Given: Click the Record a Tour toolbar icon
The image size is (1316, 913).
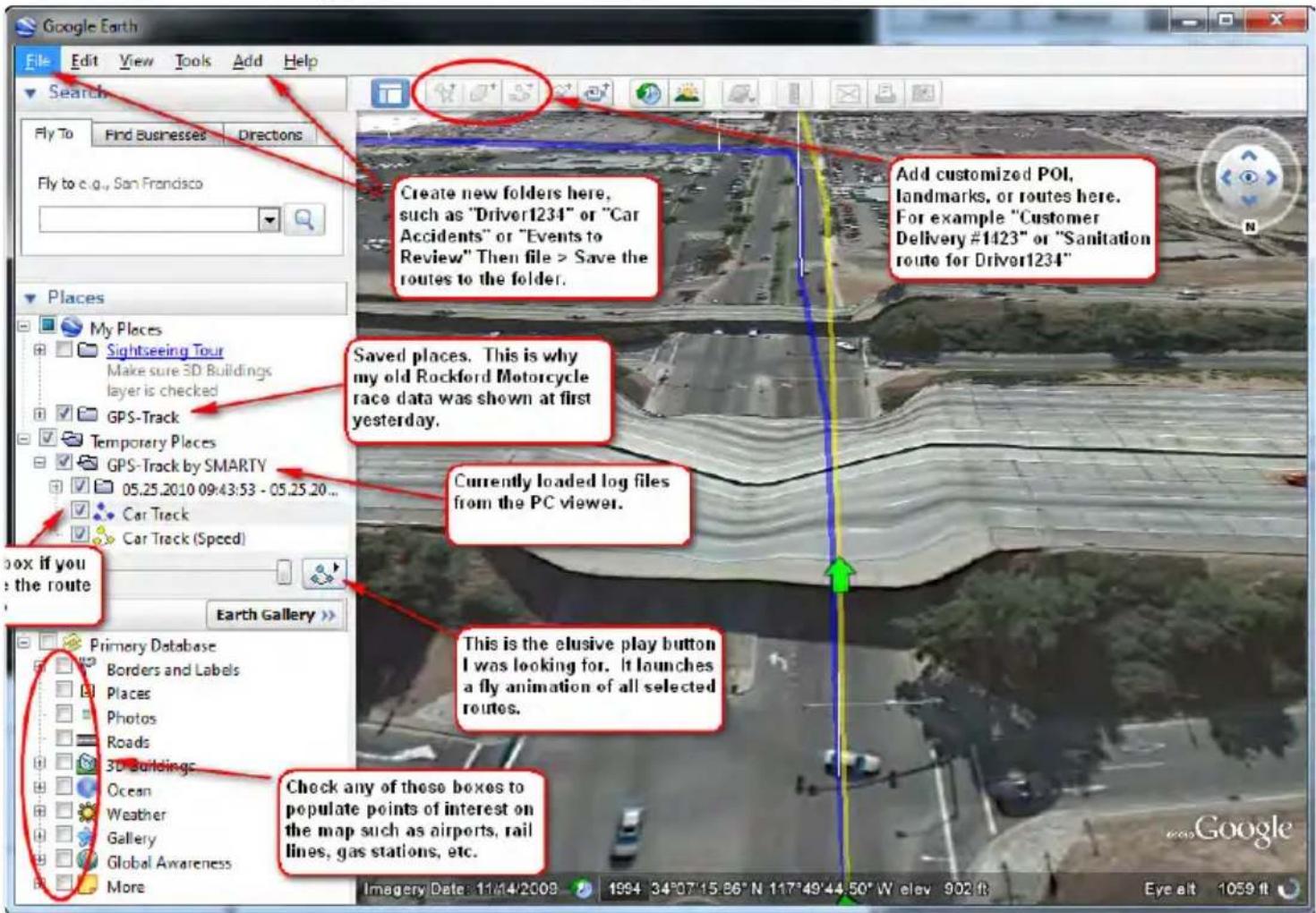Looking at the screenshot, I should (x=596, y=92).
